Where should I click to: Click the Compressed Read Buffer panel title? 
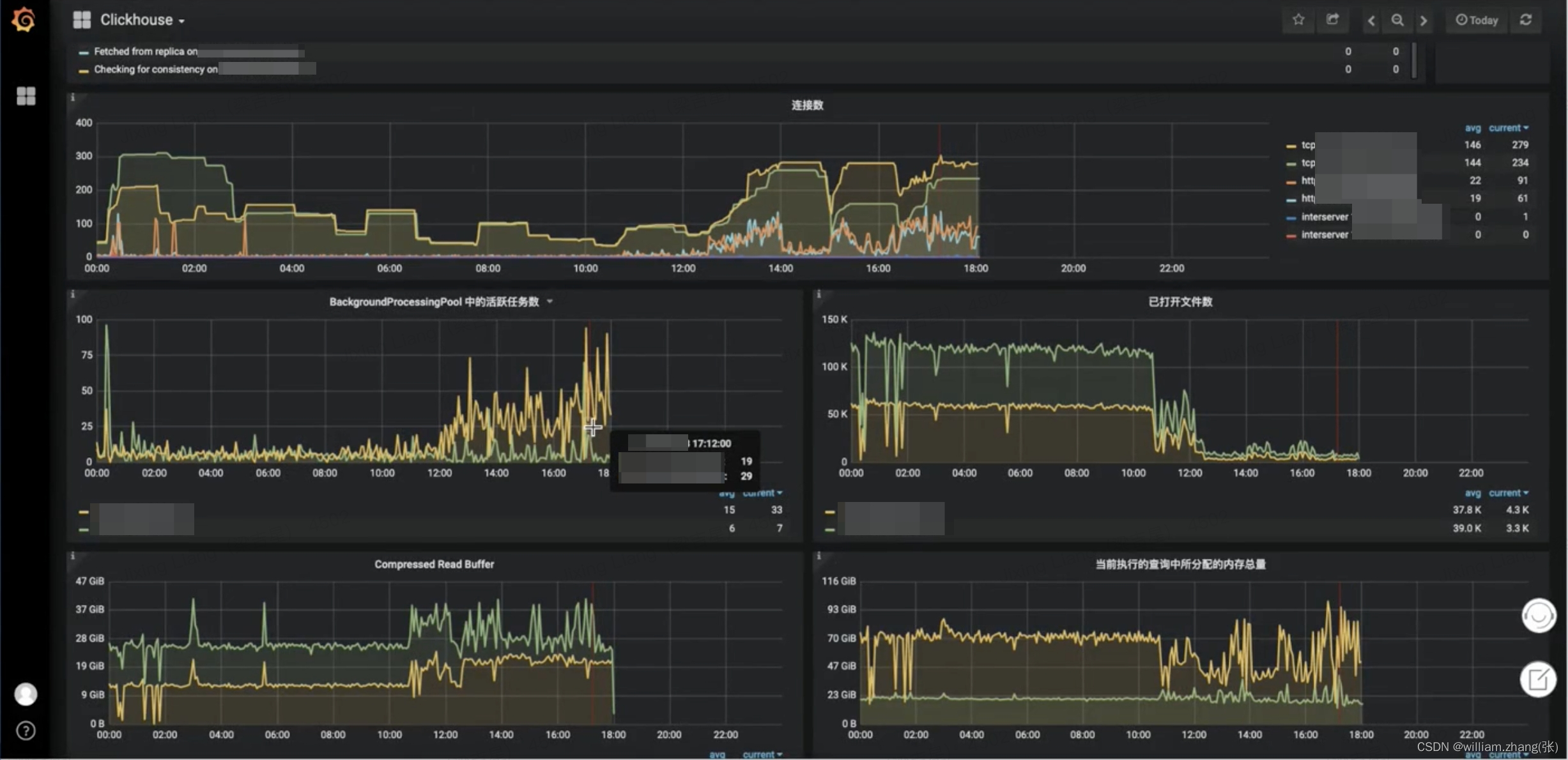(x=434, y=564)
